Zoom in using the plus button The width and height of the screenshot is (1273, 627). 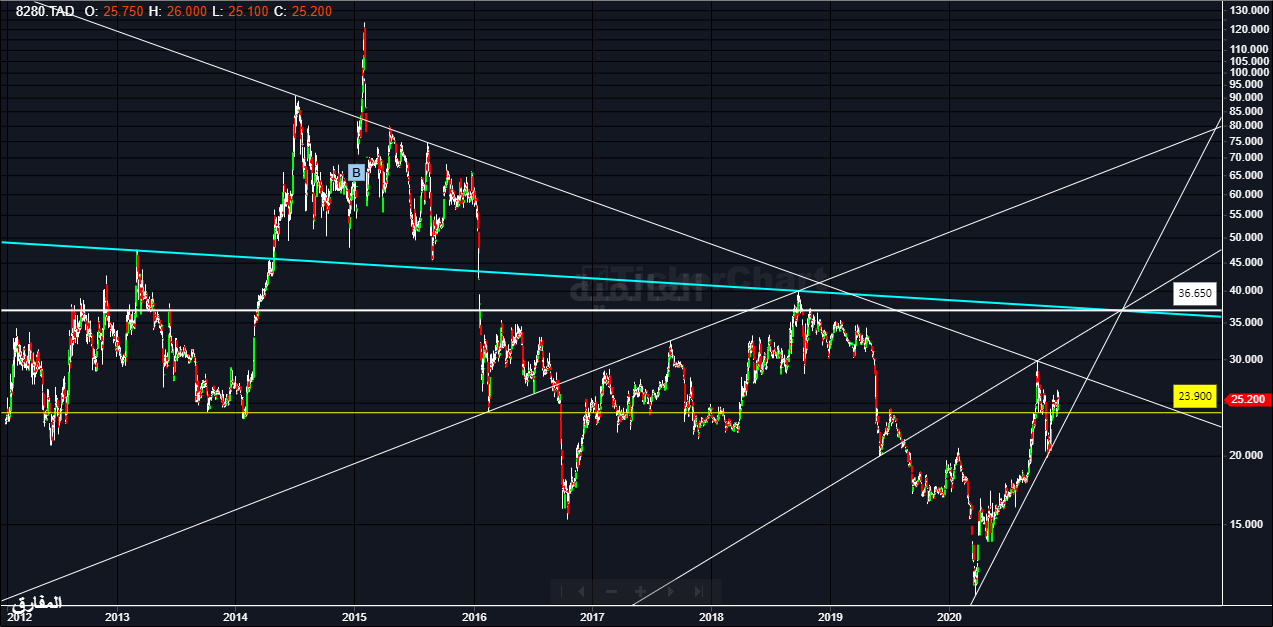(x=639, y=591)
